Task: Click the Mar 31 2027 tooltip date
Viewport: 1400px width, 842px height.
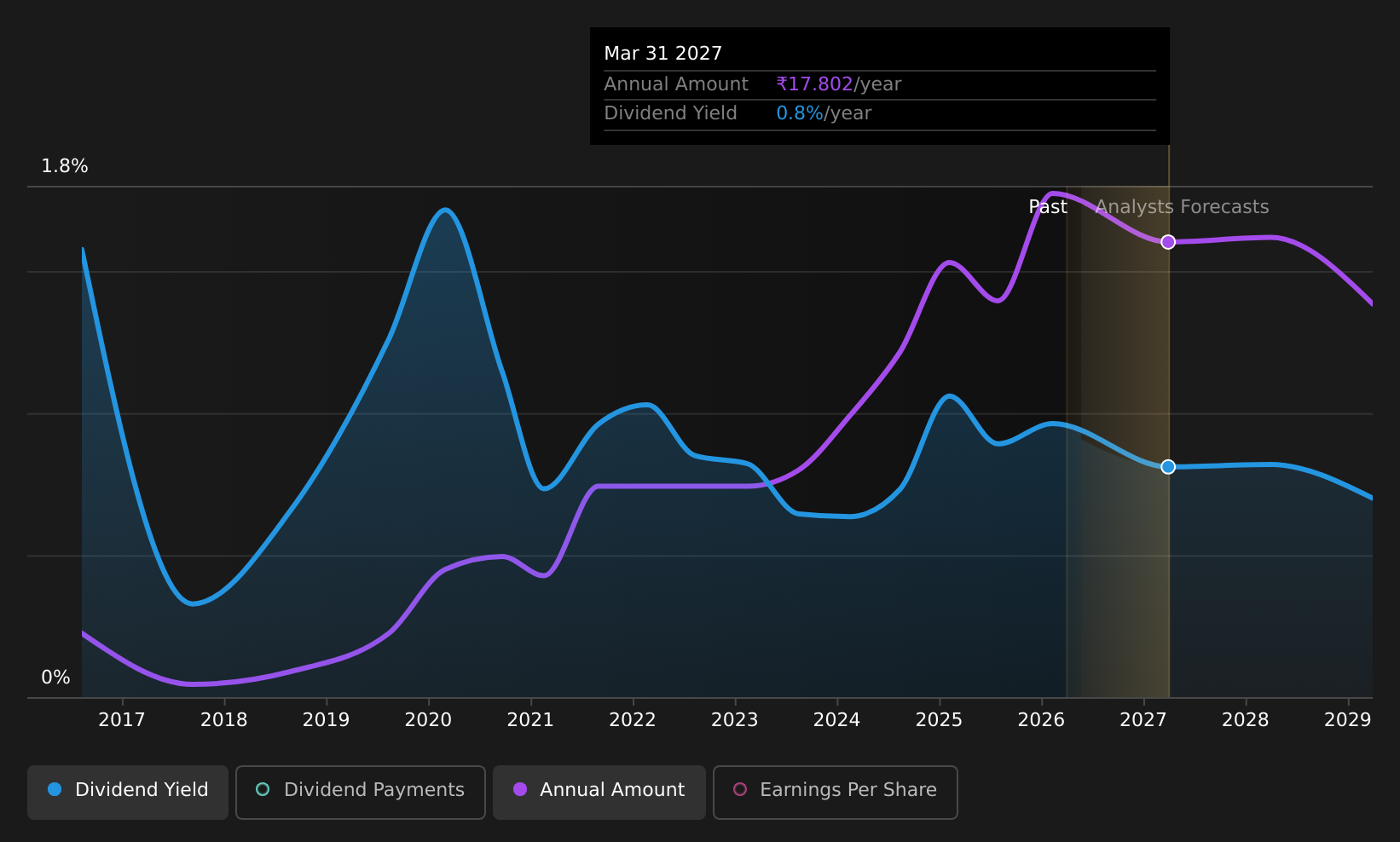Action: pos(663,54)
